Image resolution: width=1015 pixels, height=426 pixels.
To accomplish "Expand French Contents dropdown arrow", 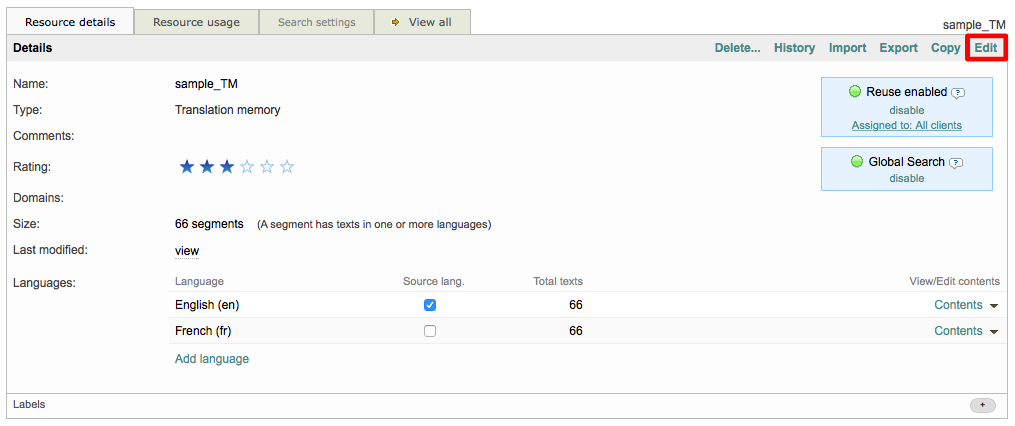I will pyautogui.click(x=994, y=332).
